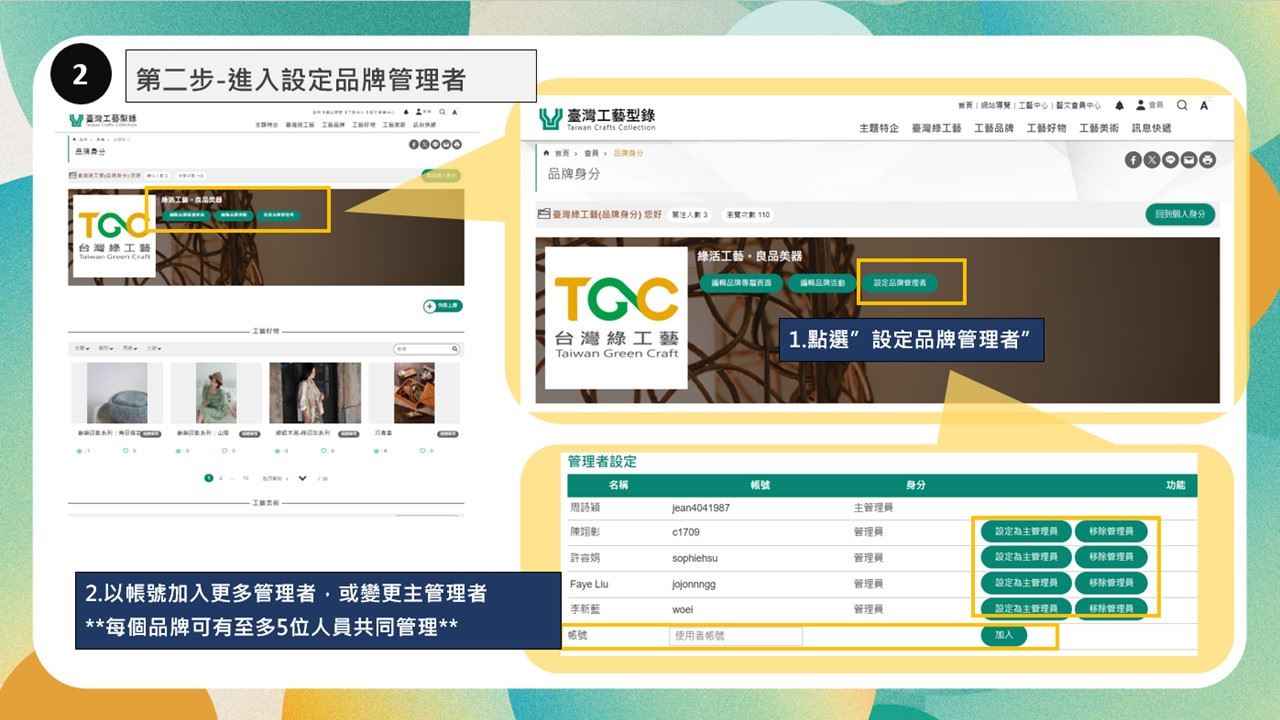Open 訊息快遞 in enlarged main navigation
Screen dimensions: 1280x720
pos(1152,128)
